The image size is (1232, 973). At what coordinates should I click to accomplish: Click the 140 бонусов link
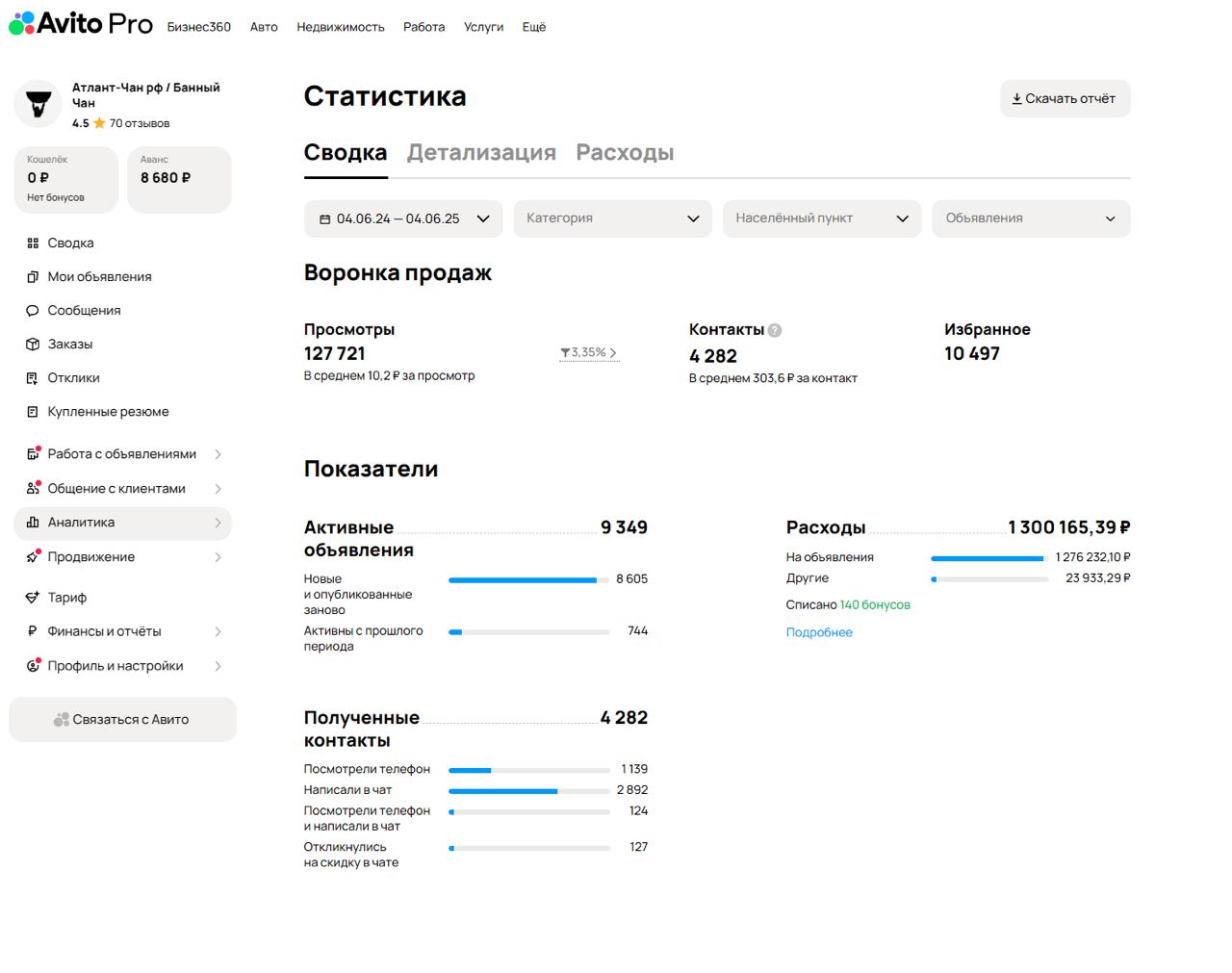tap(875, 604)
